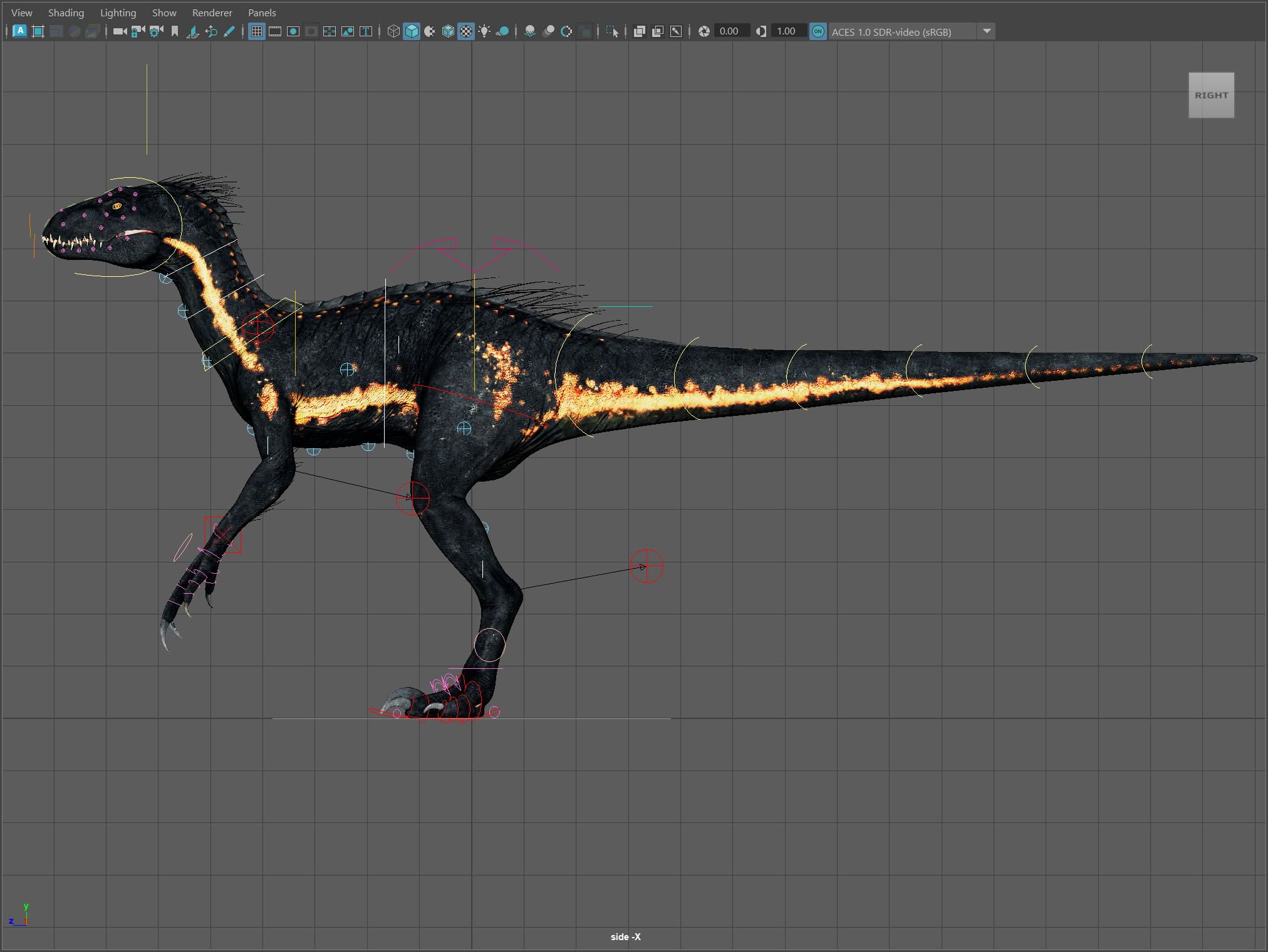1268x952 pixels.
Task: Click the exposure value field showing 0.00
Action: [730, 31]
